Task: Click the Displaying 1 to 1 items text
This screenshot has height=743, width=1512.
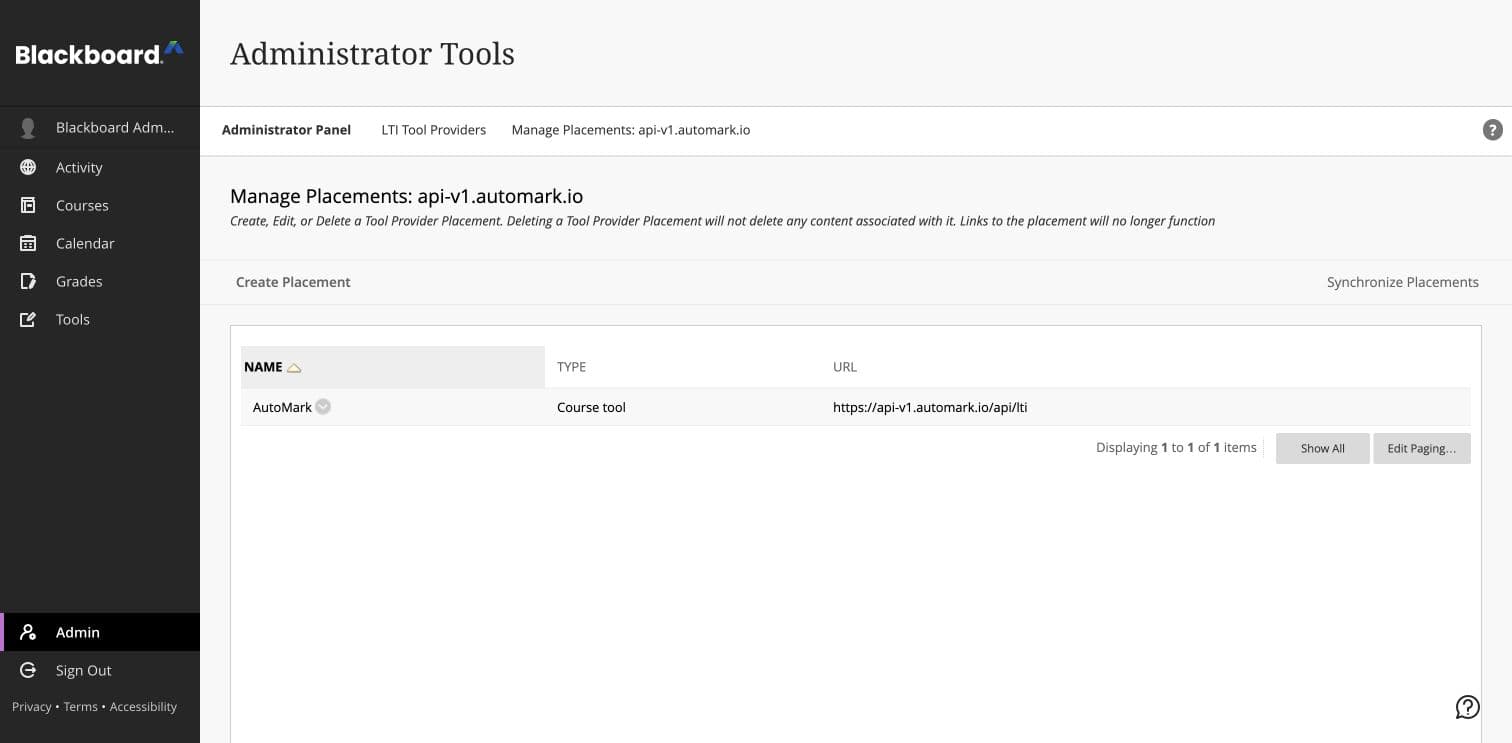Action: tap(1176, 447)
